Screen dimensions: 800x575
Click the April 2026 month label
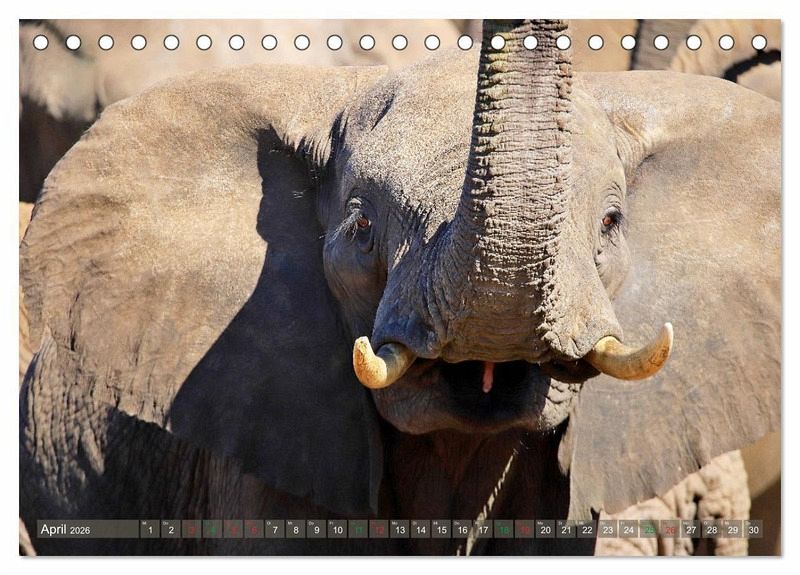click(x=66, y=529)
